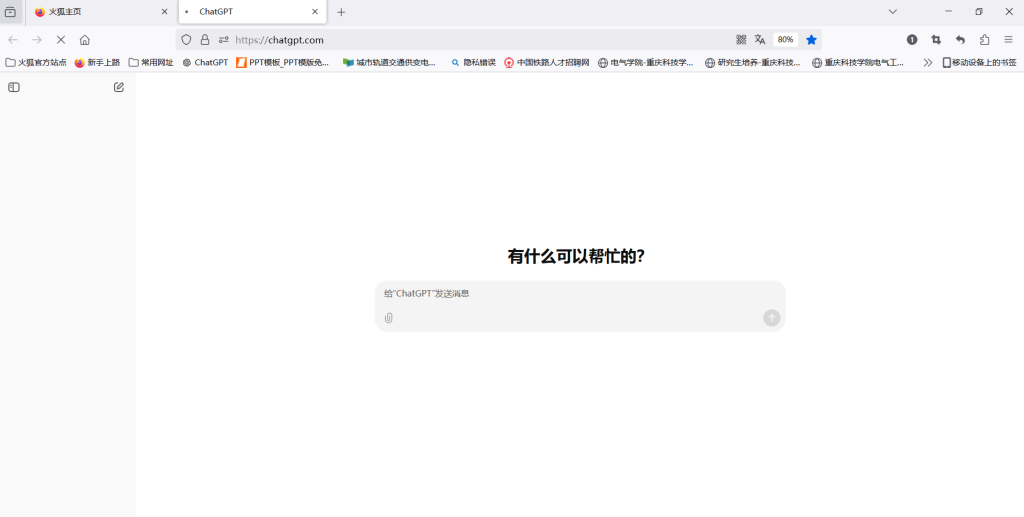Image resolution: width=1024 pixels, height=517 pixels.
Task: Reset the 80% zoom level
Action: pos(786,40)
